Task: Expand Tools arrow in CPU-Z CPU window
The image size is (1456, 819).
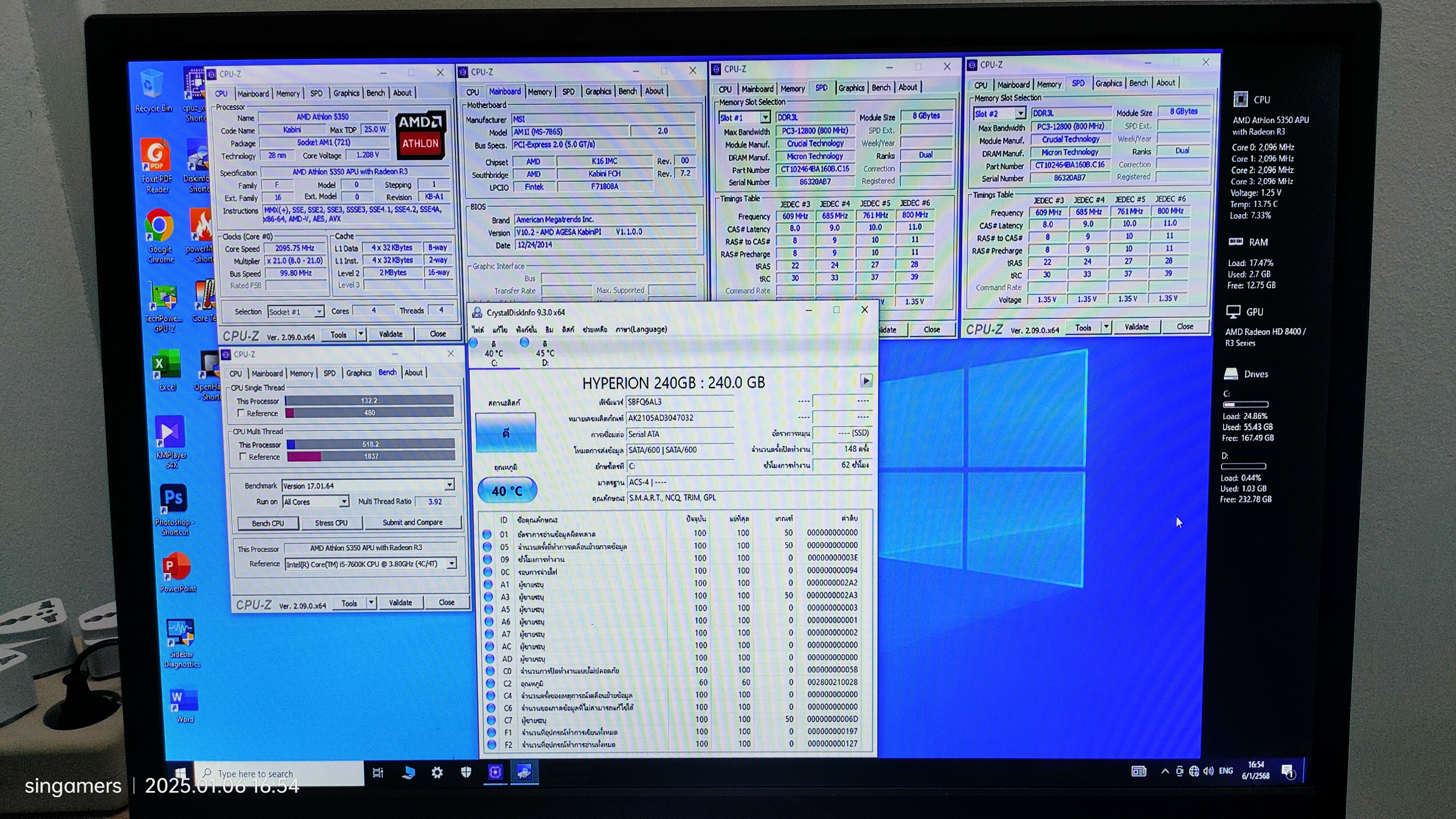Action: tap(360, 334)
